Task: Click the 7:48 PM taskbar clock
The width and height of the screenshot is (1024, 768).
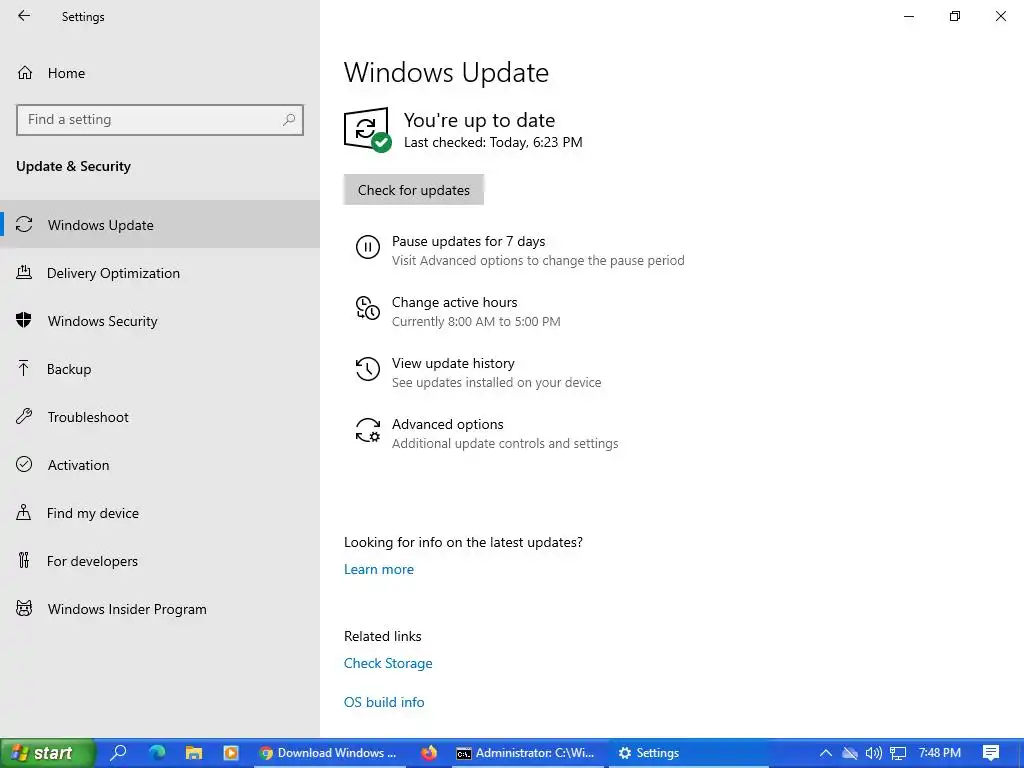Action: click(x=939, y=753)
